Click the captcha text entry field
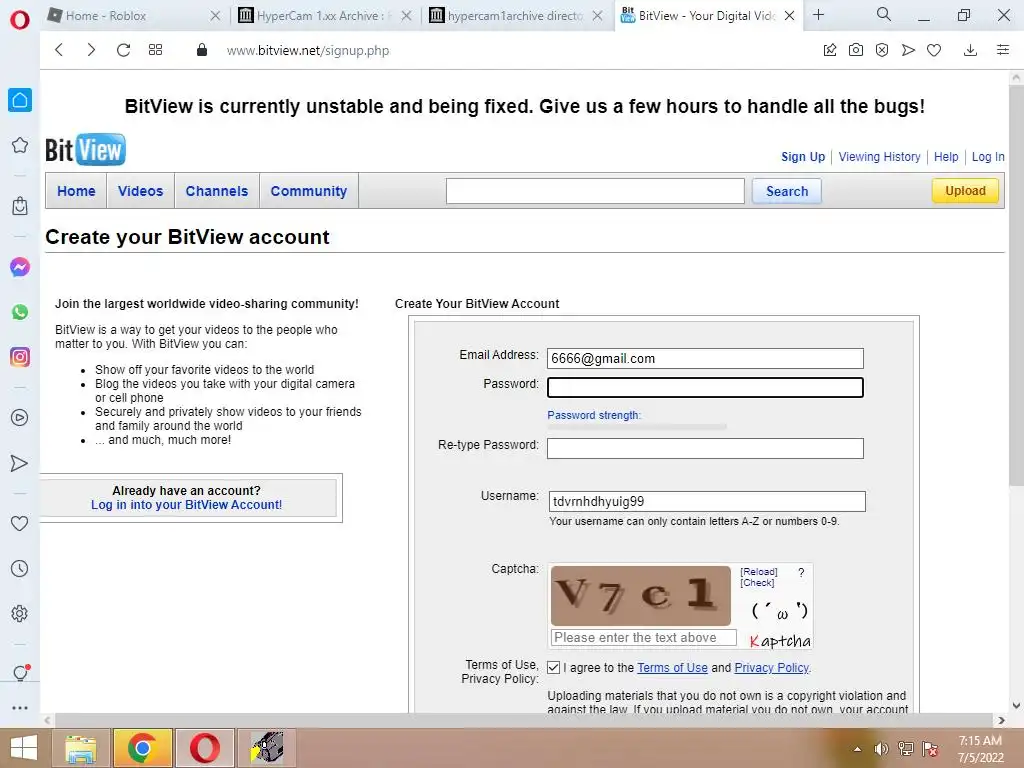The width and height of the screenshot is (1024, 768). (644, 637)
